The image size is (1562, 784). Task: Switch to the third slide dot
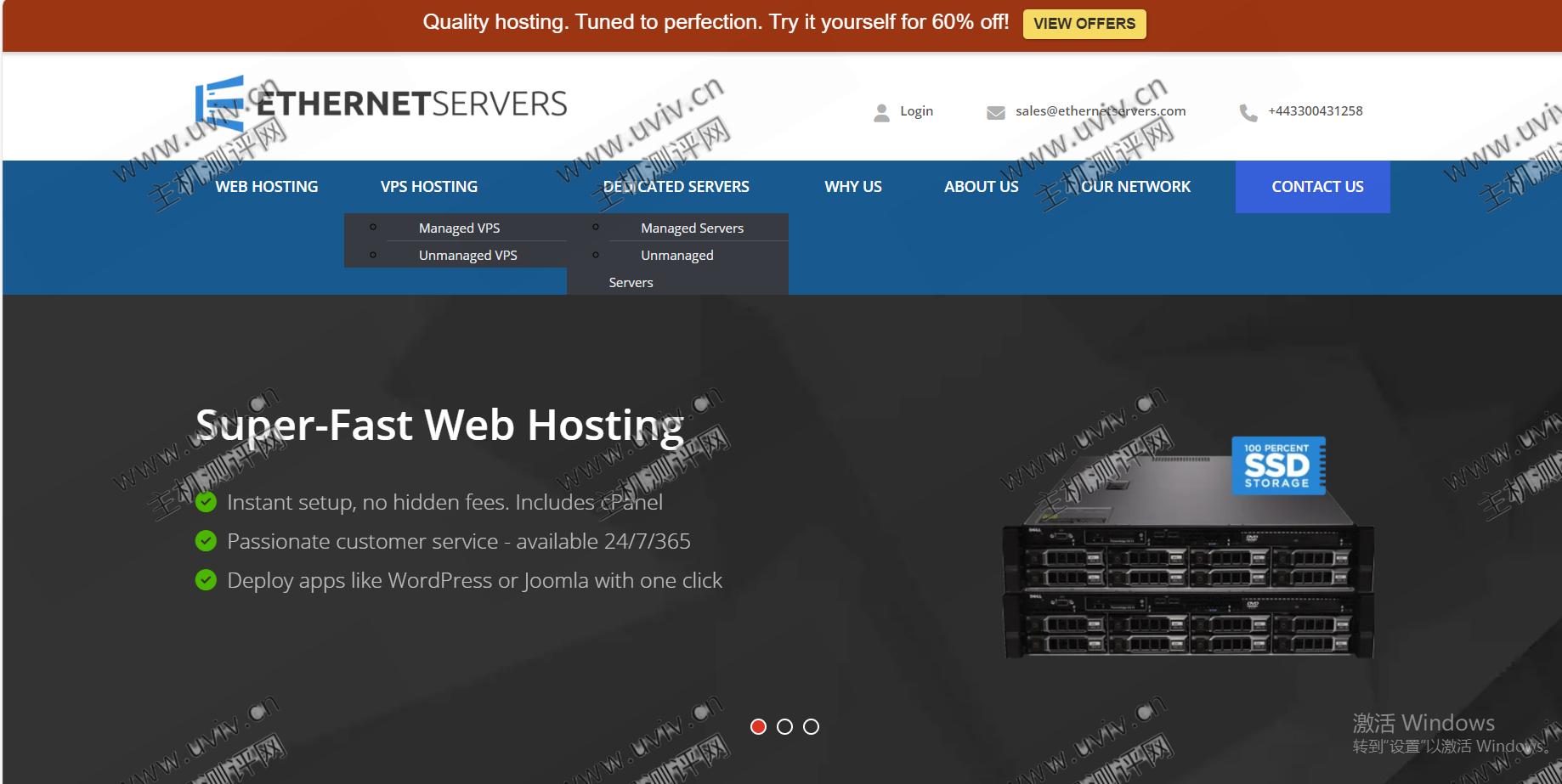(x=812, y=726)
